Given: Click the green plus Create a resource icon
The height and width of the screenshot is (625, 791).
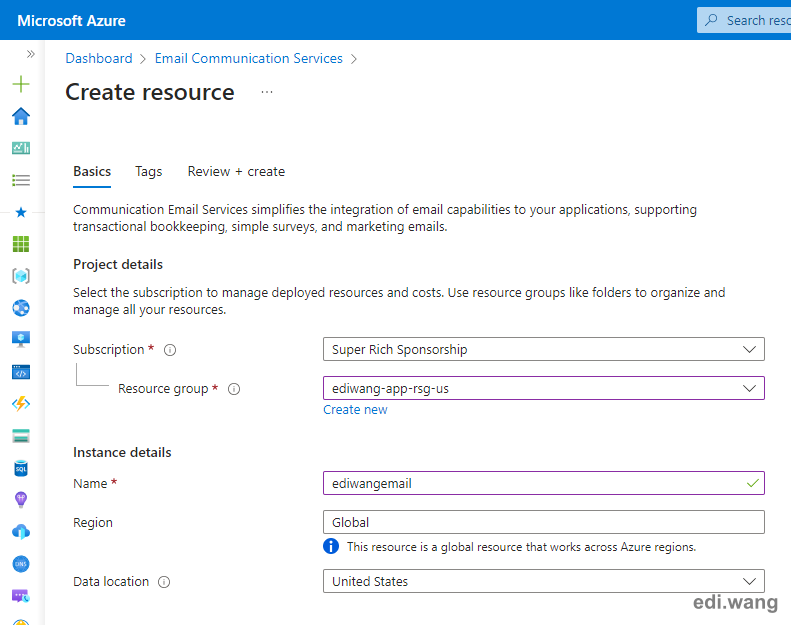Looking at the screenshot, I should click(21, 84).
